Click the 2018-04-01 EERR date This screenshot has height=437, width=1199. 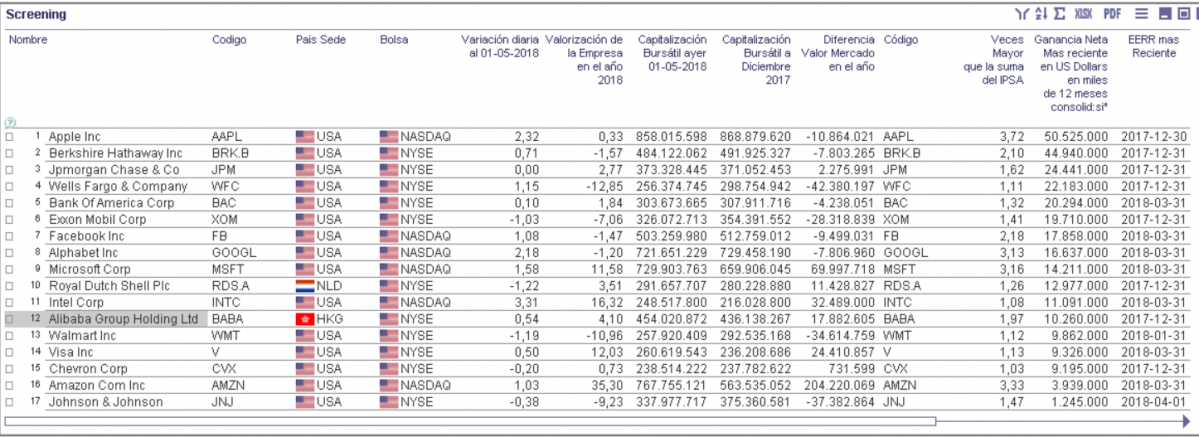click(x=1155, y=402)
